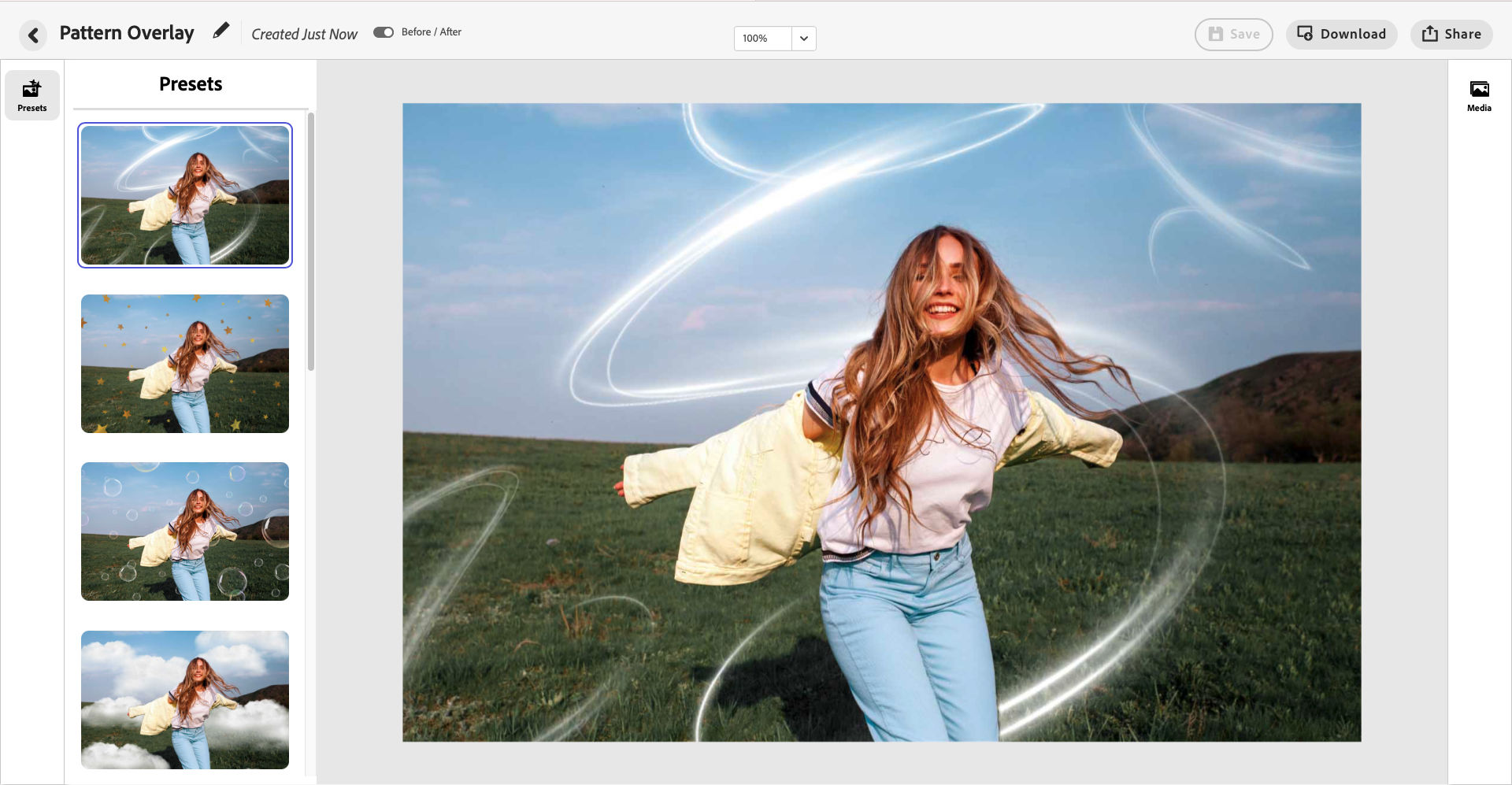Select the clouds overlay preset
Screen dimensions: 1512x785
(x=185, y=700)
